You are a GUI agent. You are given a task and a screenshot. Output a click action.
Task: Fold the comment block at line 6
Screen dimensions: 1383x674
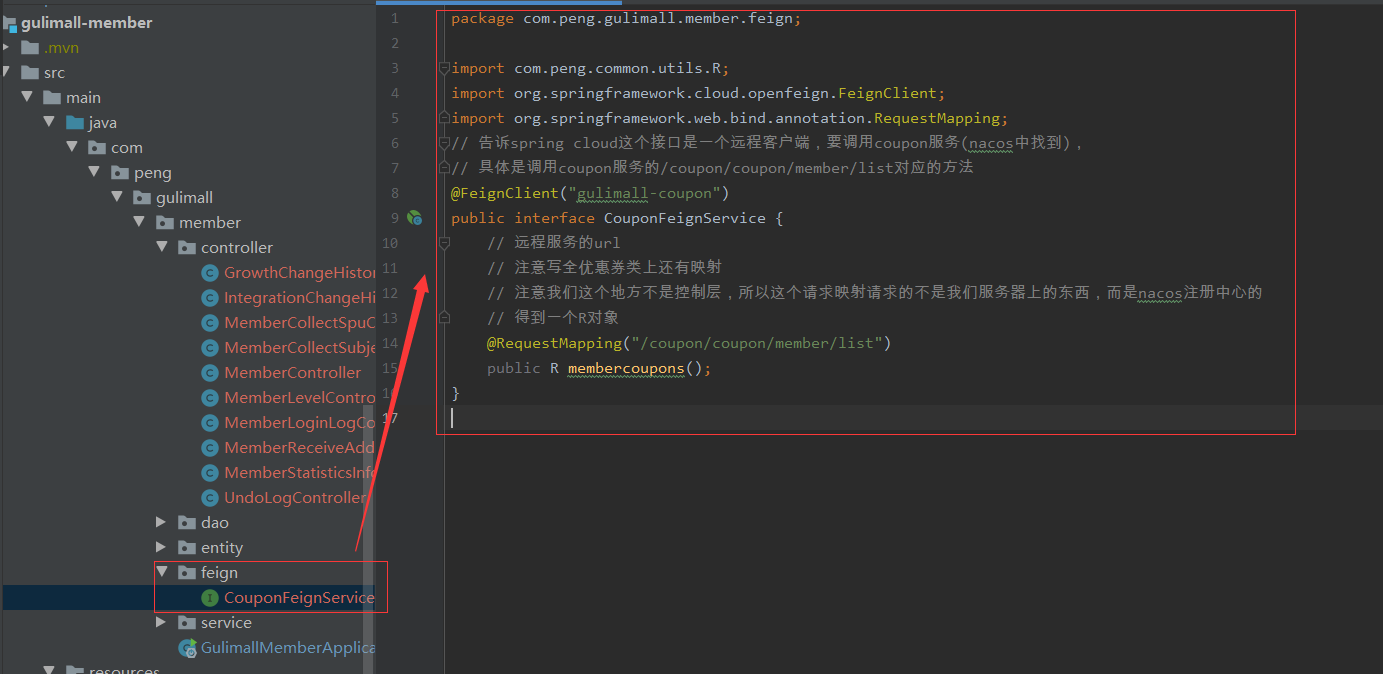444,143
